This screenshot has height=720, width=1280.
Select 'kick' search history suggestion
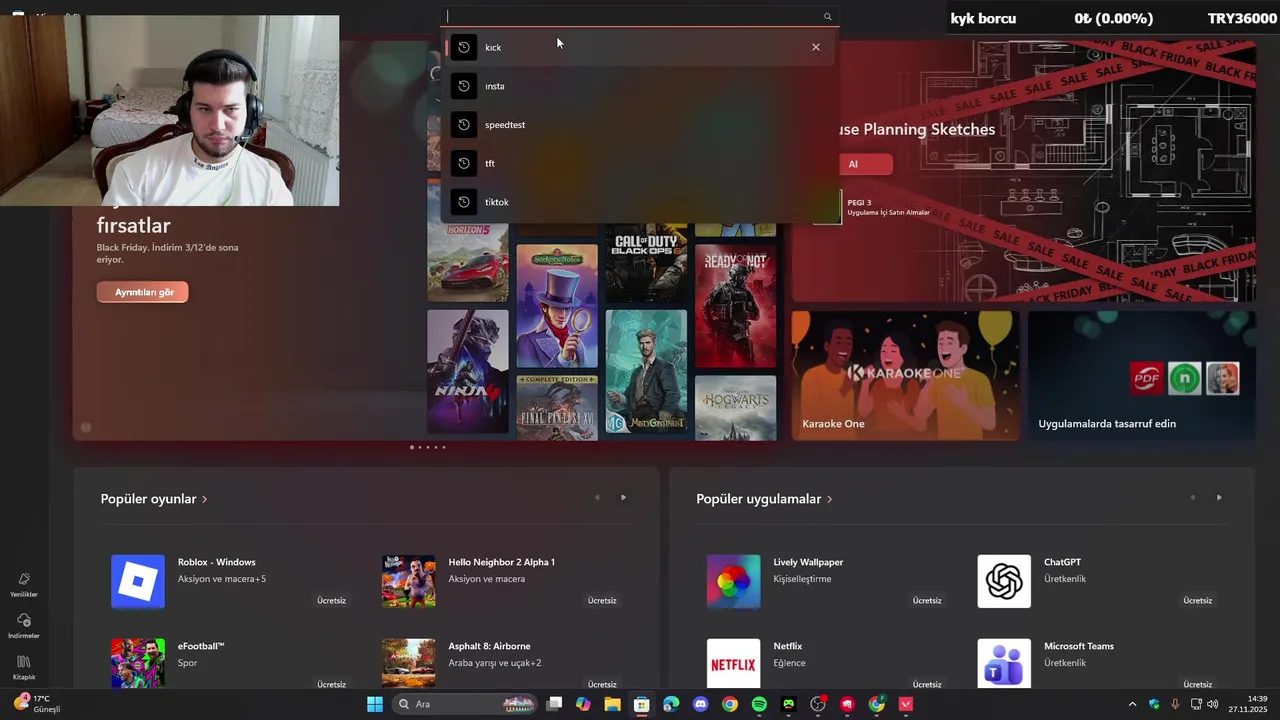click(x=638, y=47)
